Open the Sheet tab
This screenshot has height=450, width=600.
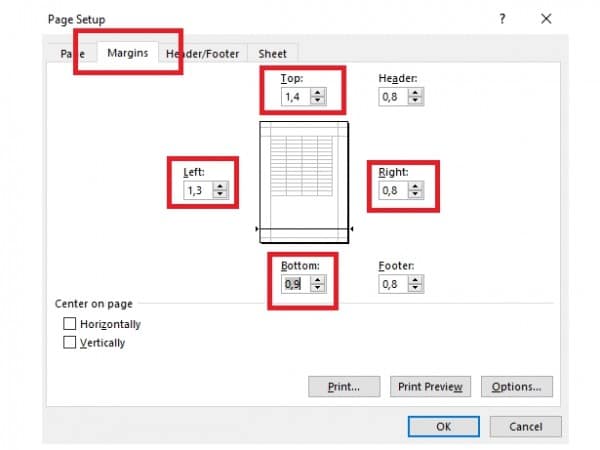click(272, 54)
